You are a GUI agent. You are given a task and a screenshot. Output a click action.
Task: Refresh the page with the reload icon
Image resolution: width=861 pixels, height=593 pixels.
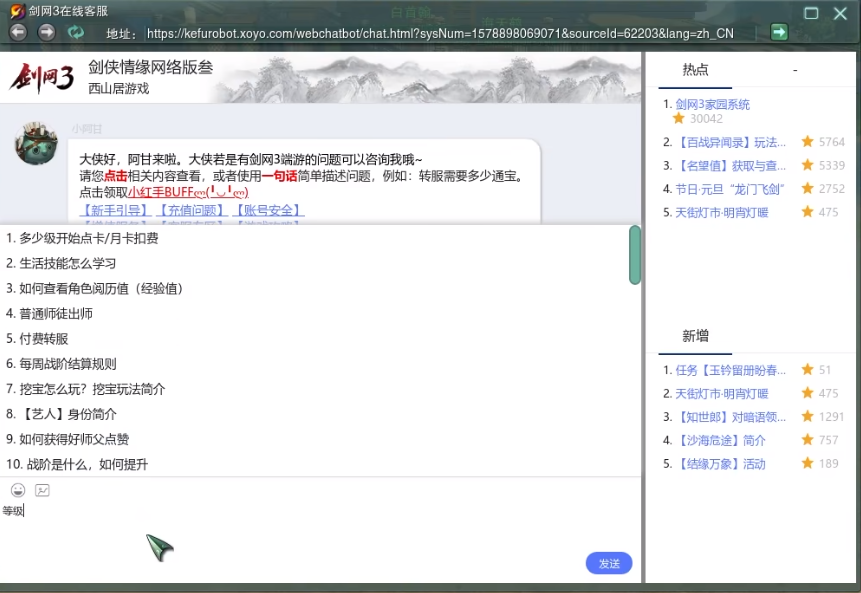[76, 32]
